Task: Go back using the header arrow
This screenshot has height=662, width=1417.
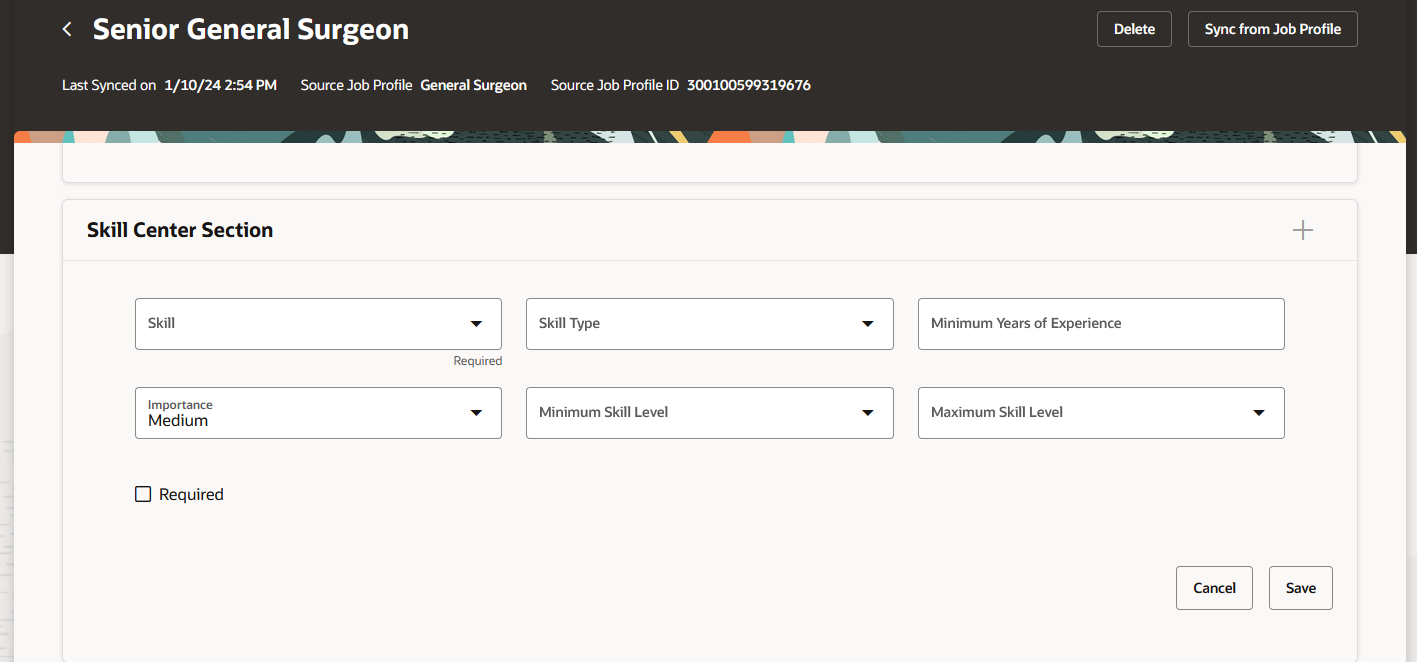Action: [x=67, y=30]
